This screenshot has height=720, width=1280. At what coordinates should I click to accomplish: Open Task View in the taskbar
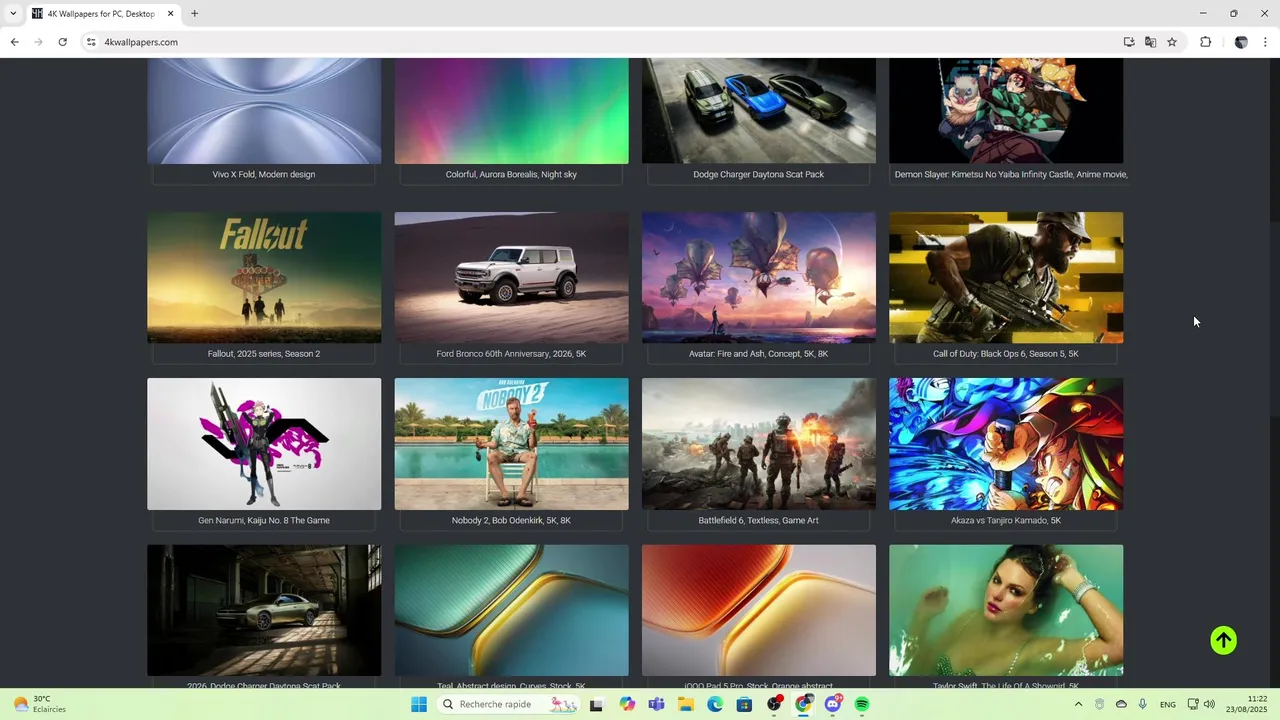(x=596, y=704)
